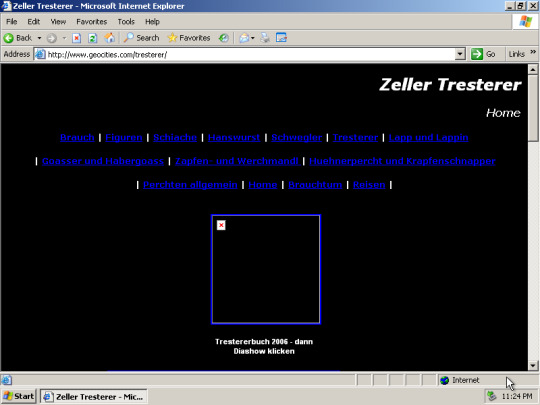Follow the Schiache link
The image size is (540, 405).
[x=175, y=137]
